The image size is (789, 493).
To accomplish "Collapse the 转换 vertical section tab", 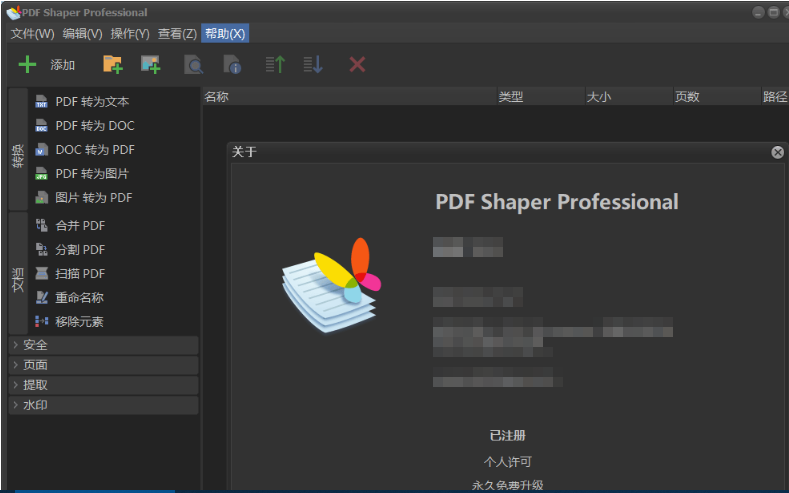I will (x=18, y=149).
